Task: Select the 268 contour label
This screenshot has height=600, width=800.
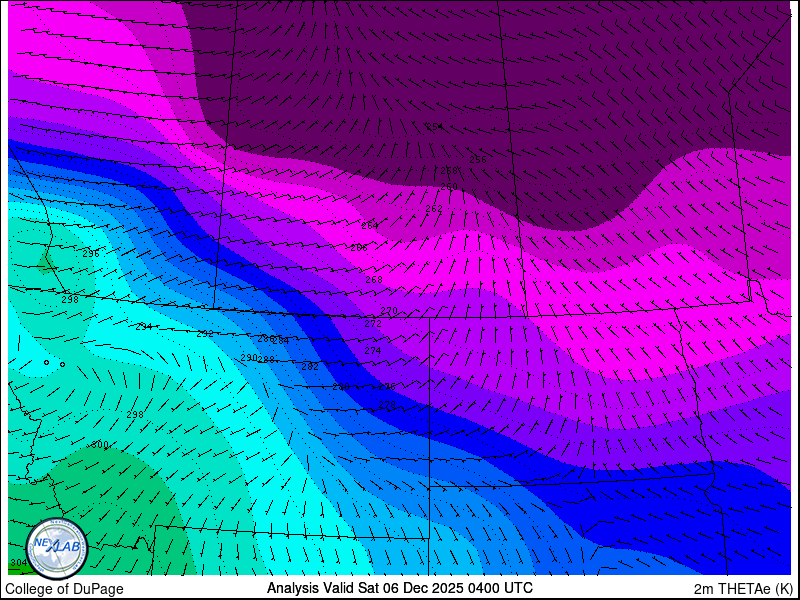Action: tap(374, 280)
